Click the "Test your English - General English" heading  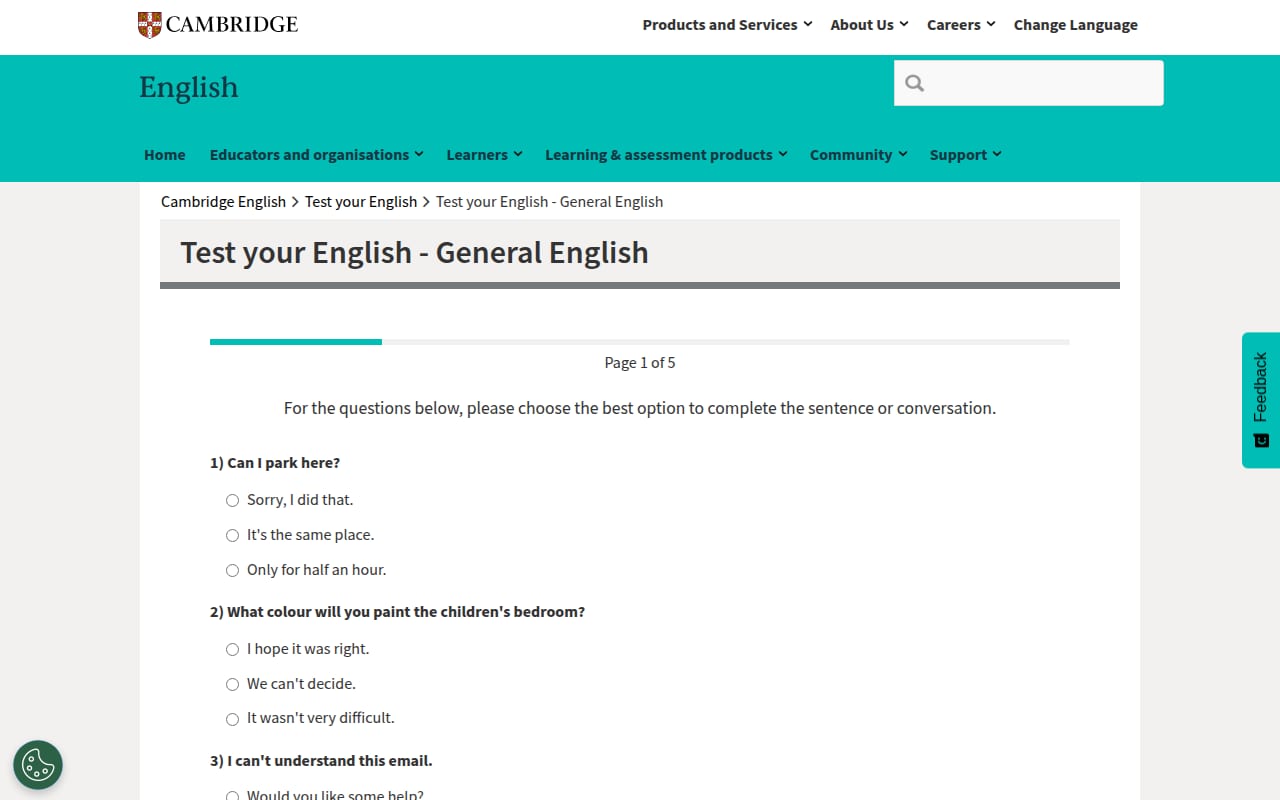point(414,253)
